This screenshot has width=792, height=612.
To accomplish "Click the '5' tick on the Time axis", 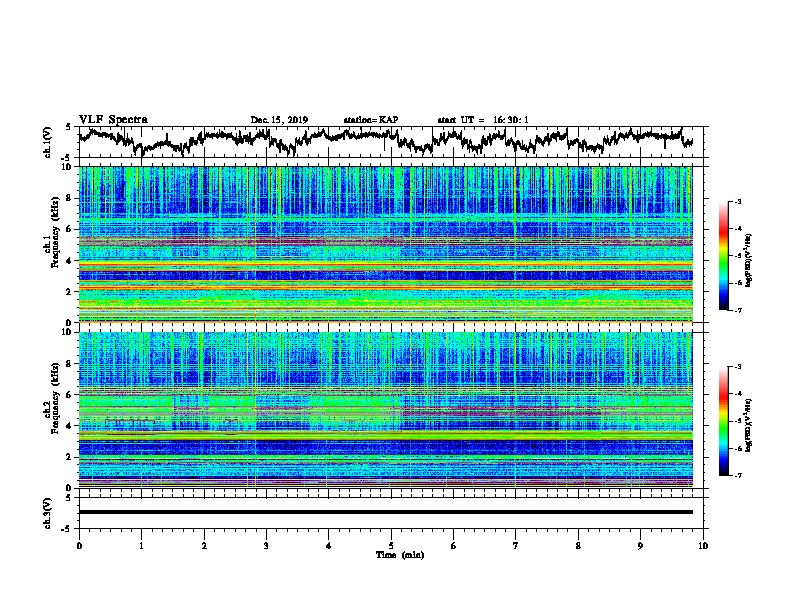I will click(x=391, y=546).
